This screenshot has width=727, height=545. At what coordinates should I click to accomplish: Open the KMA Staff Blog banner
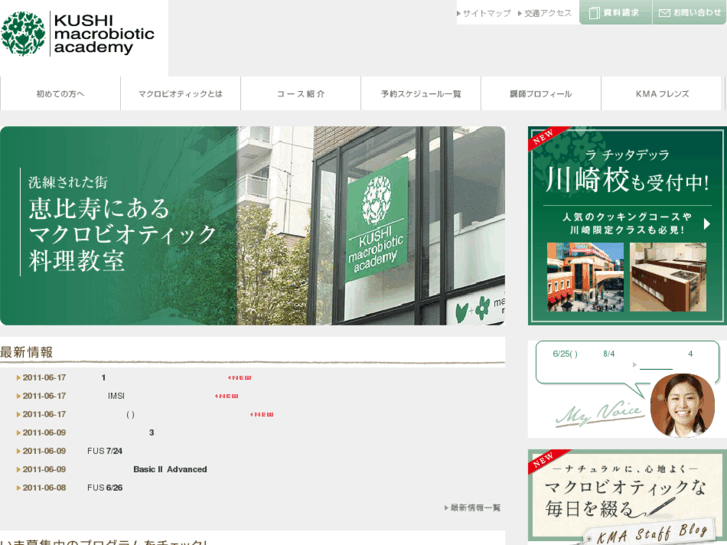click(627, 497)
